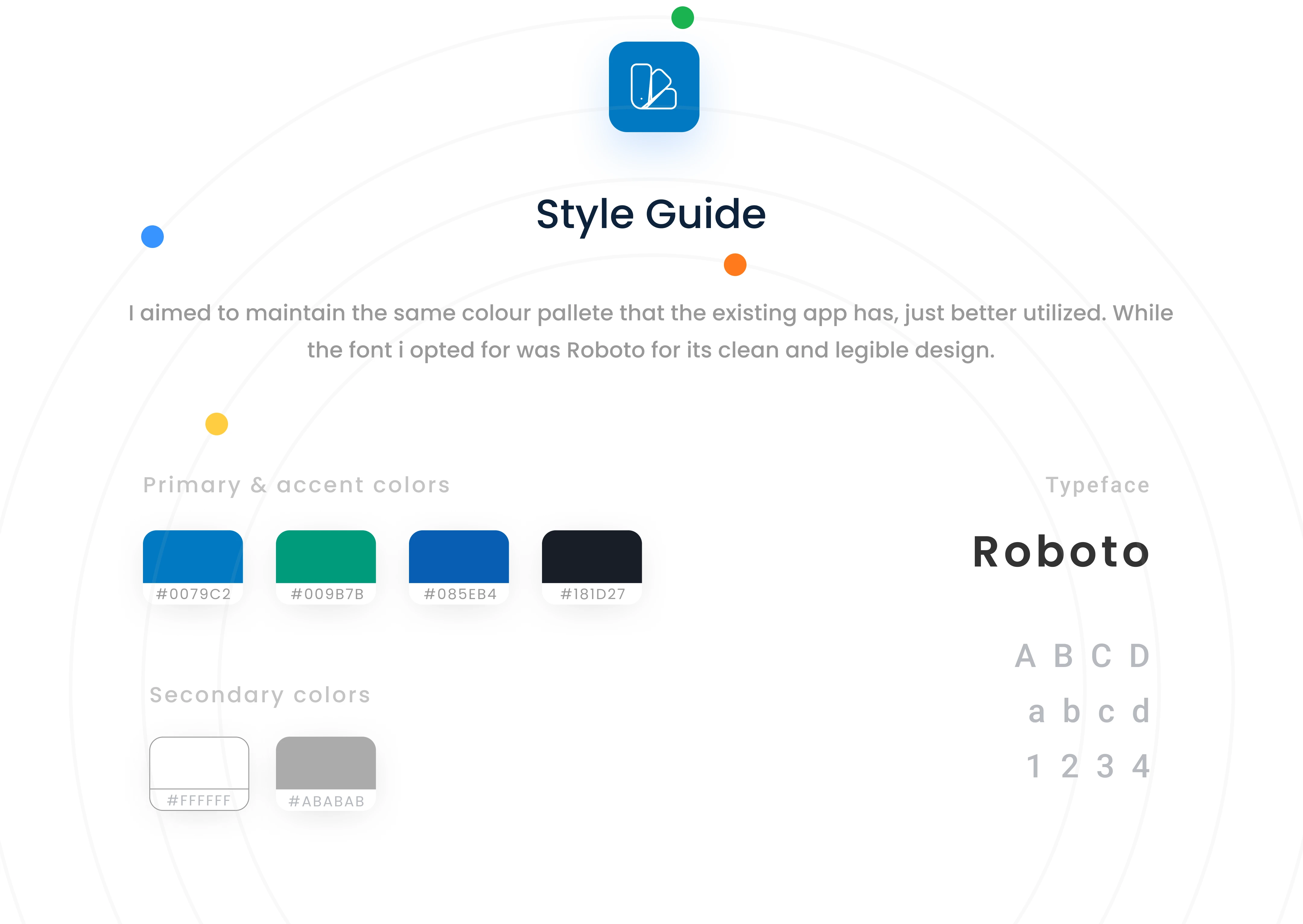Click the blue dot on the left
1303x924 pixels.
point(152,237)
